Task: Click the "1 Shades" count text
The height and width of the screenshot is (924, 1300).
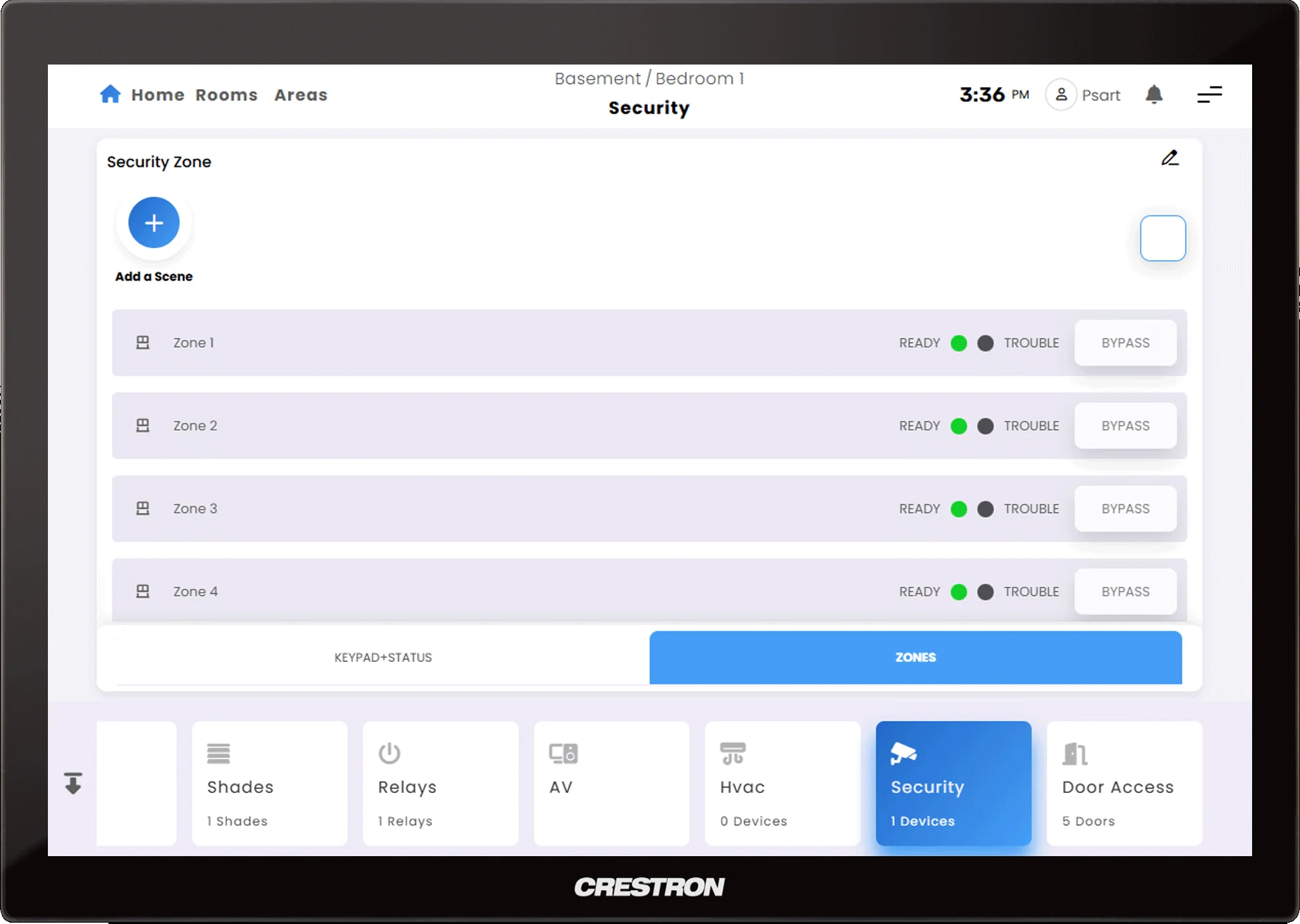Action: pyautogui.click(x=237, y=821)
